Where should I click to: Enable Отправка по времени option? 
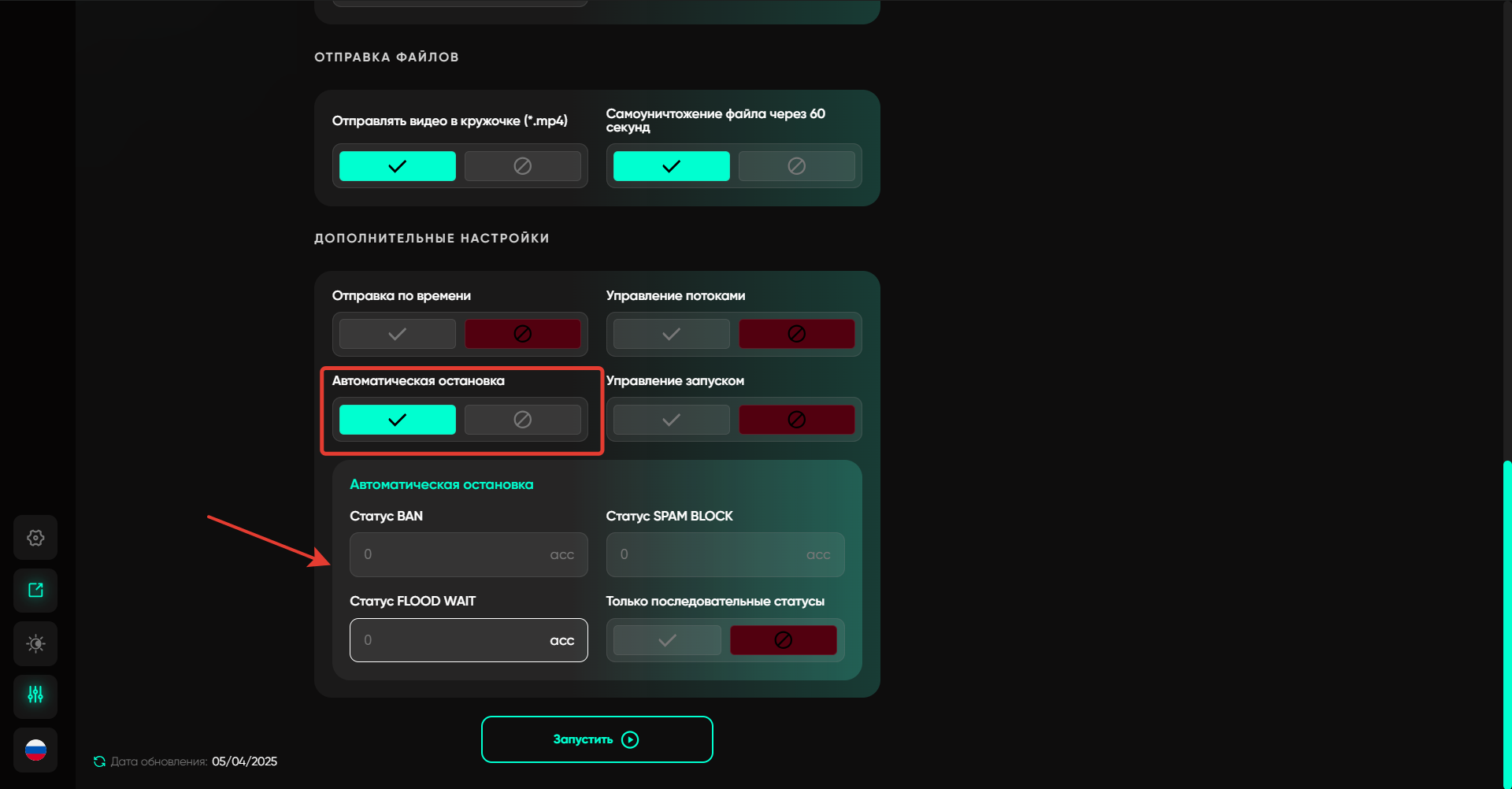coord(397,334)
